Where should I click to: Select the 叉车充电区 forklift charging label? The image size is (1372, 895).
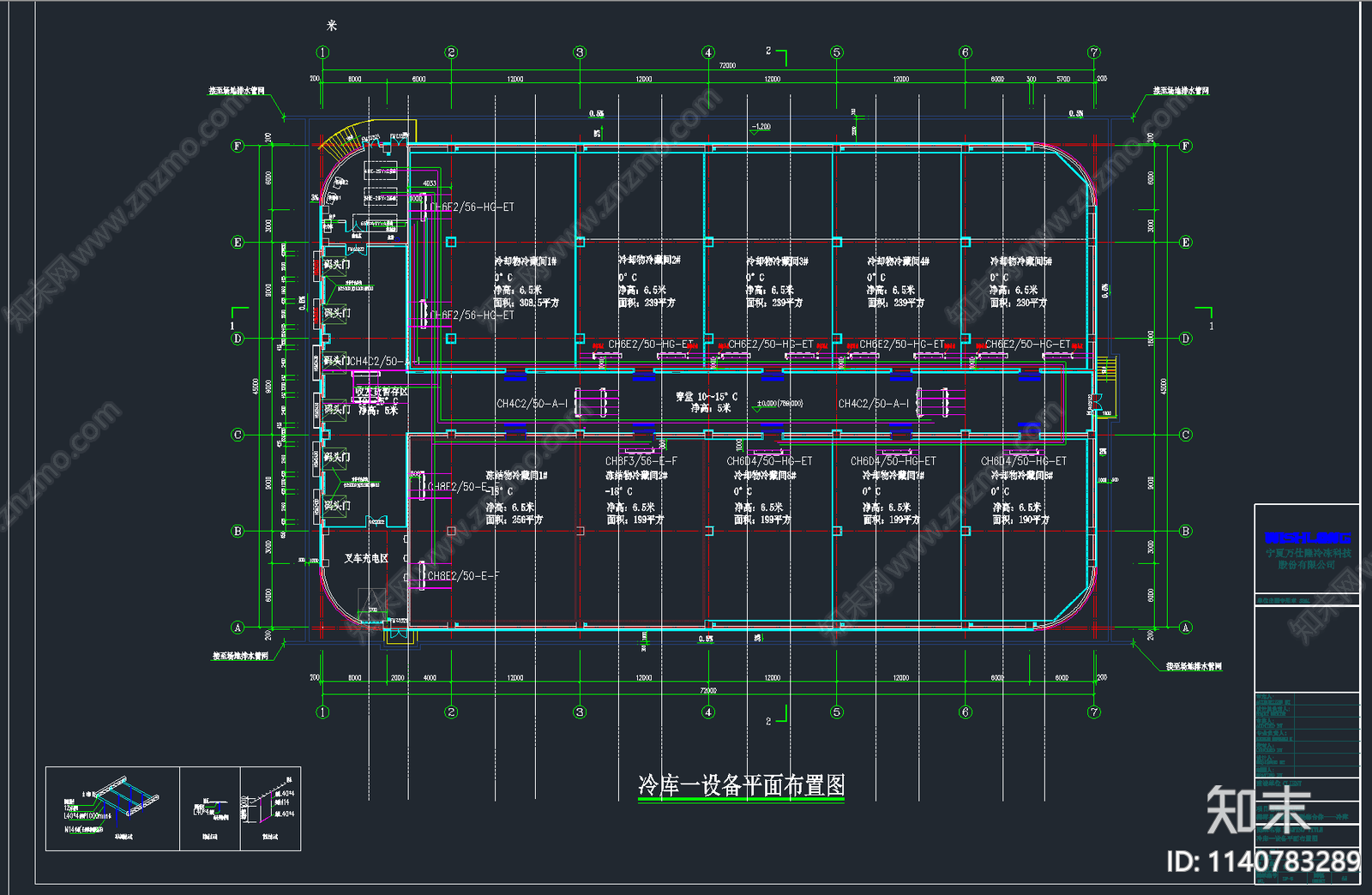[x=366, y=558]
